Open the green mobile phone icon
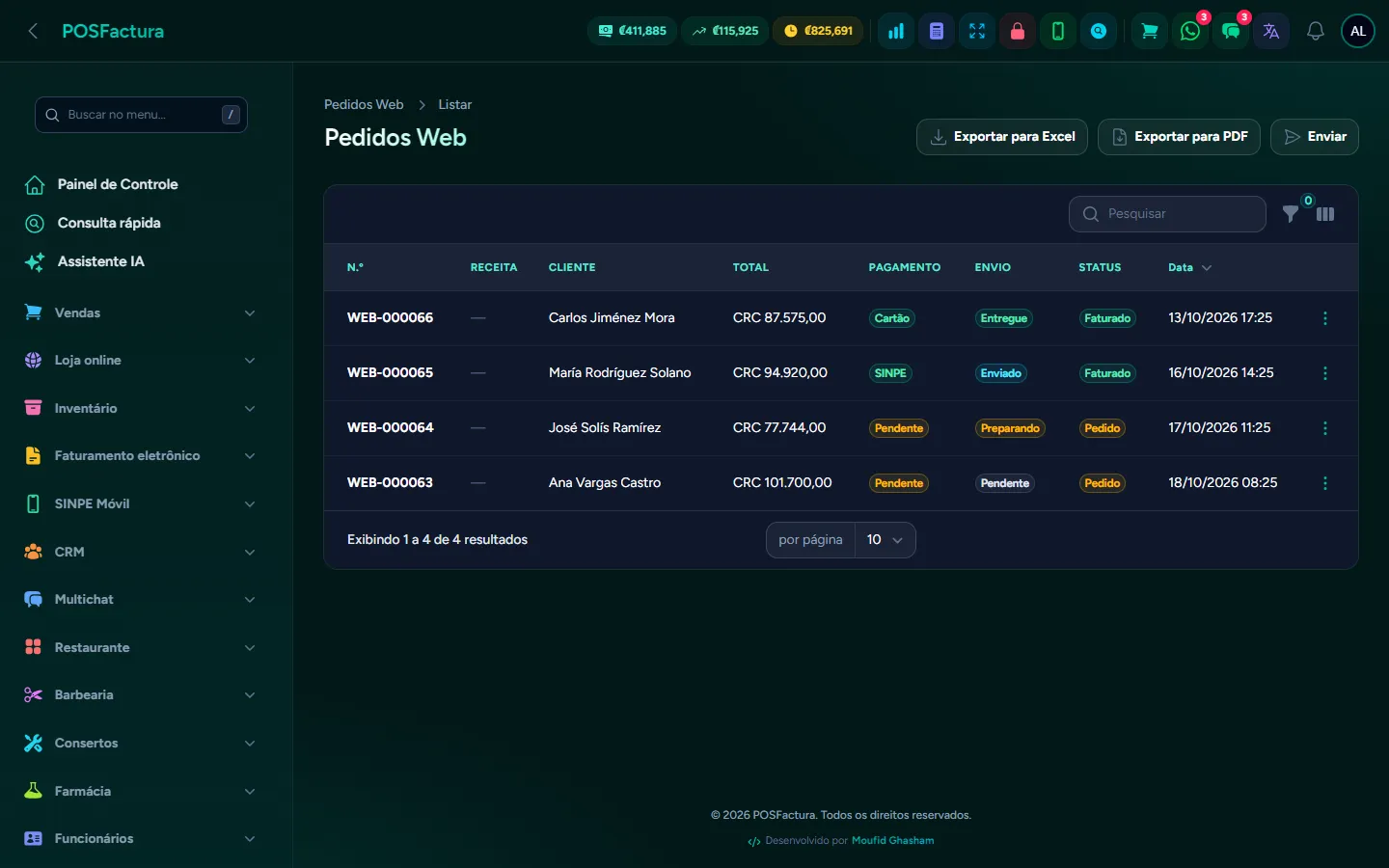 [x=1058, y=31]
